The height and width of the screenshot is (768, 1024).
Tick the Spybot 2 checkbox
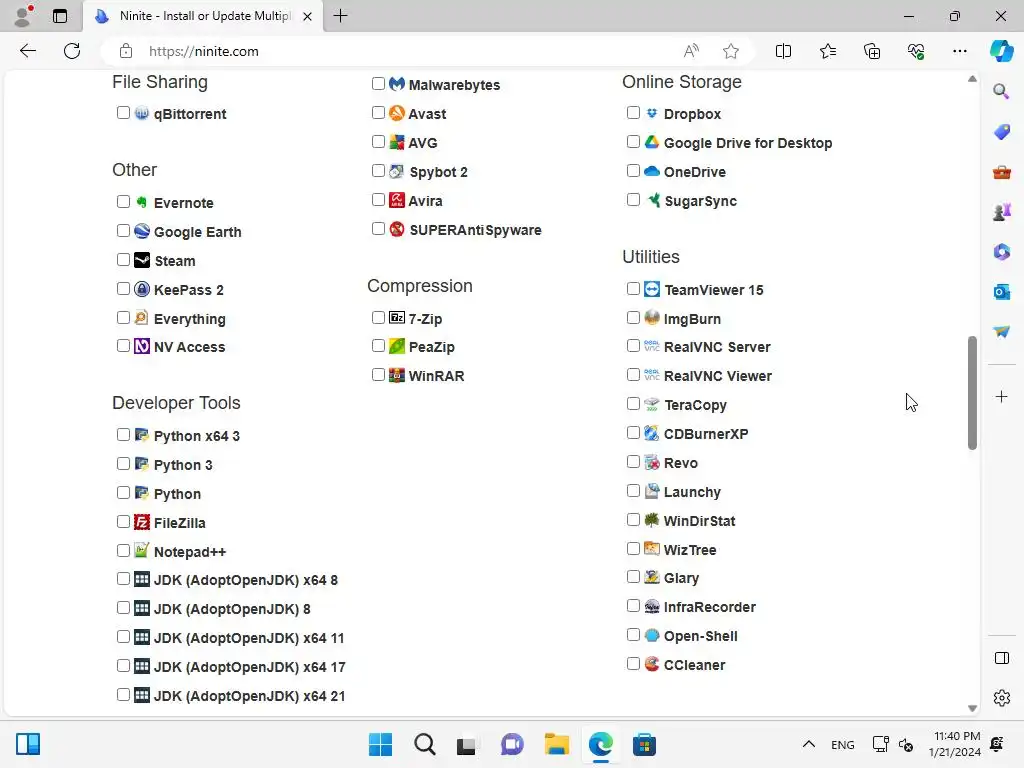(378, 170)
